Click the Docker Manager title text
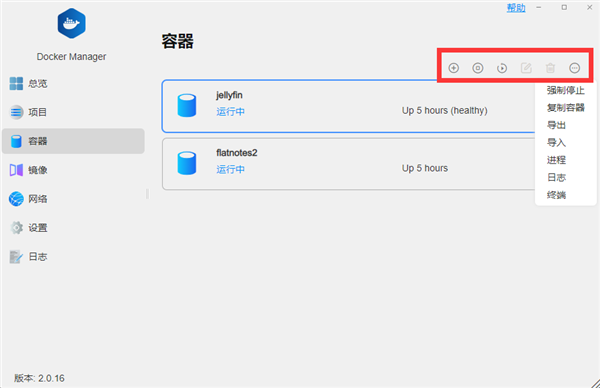The width and height of the screenshot is (600, 388). tap(72, 57)
